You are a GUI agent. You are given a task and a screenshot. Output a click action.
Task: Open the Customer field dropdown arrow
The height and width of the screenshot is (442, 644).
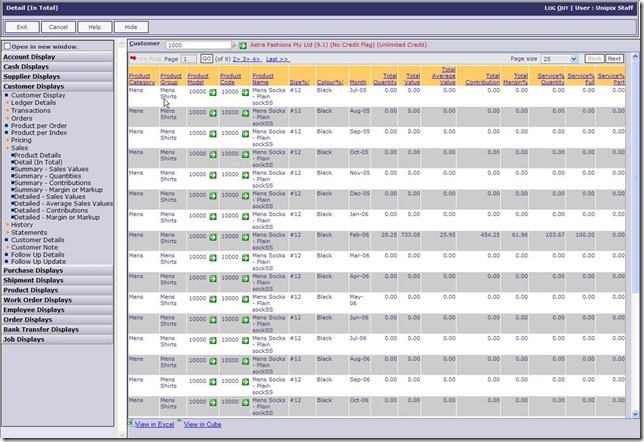pyautogui.click(x=233, y=46)
